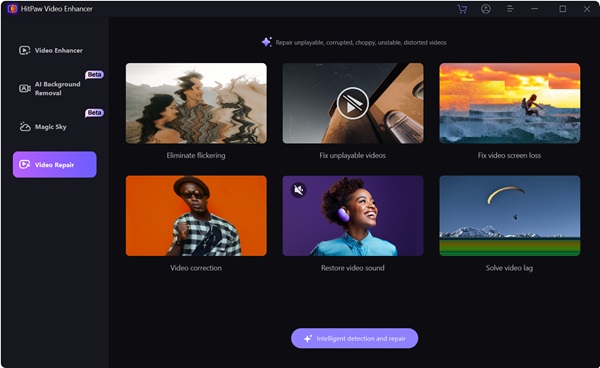The image size is (600, 368).
Task: Open the Restore video sound thumbnail
Action: (353, 216)
